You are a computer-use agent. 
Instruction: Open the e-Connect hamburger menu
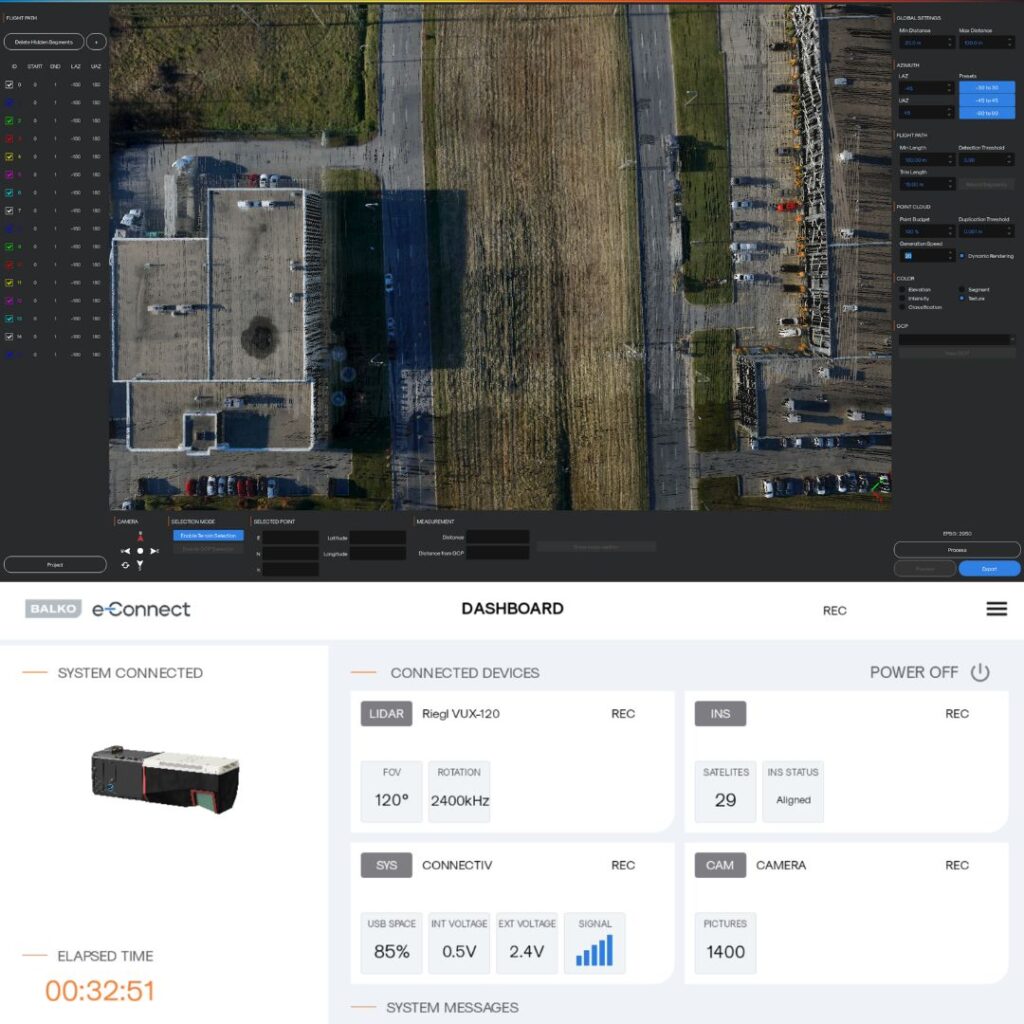click(x=996, y=609)
